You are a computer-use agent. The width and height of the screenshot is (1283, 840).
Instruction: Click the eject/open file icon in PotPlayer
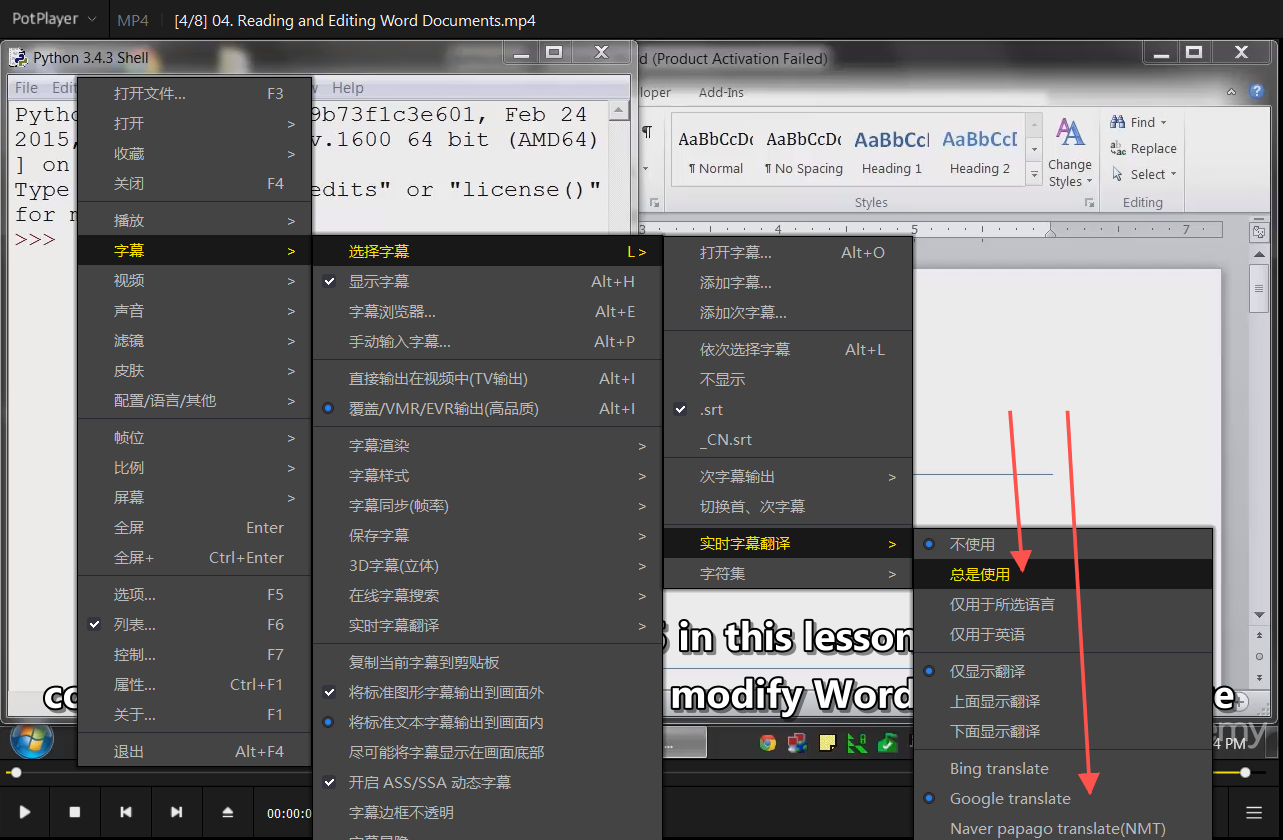[227, 813]
